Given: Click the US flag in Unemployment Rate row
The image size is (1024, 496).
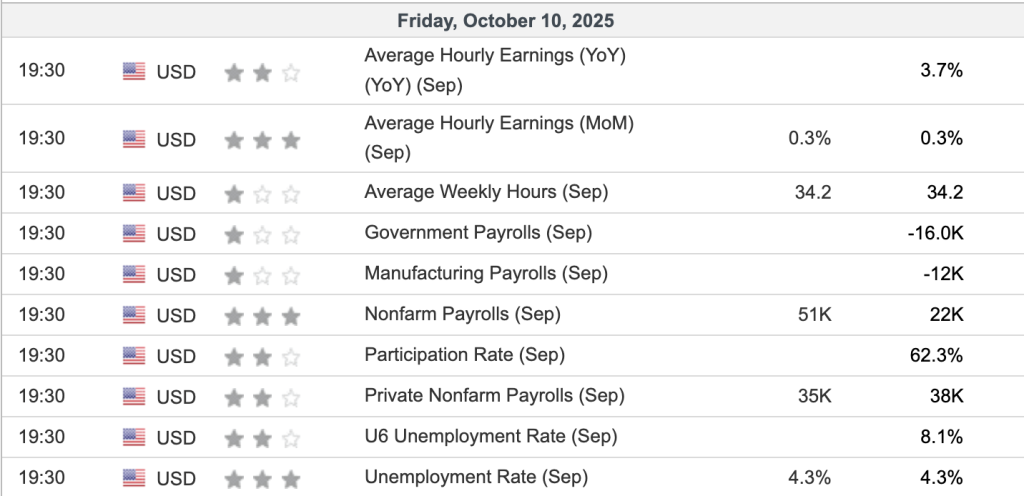Looking at the screenshot, I should click(134, 477).
